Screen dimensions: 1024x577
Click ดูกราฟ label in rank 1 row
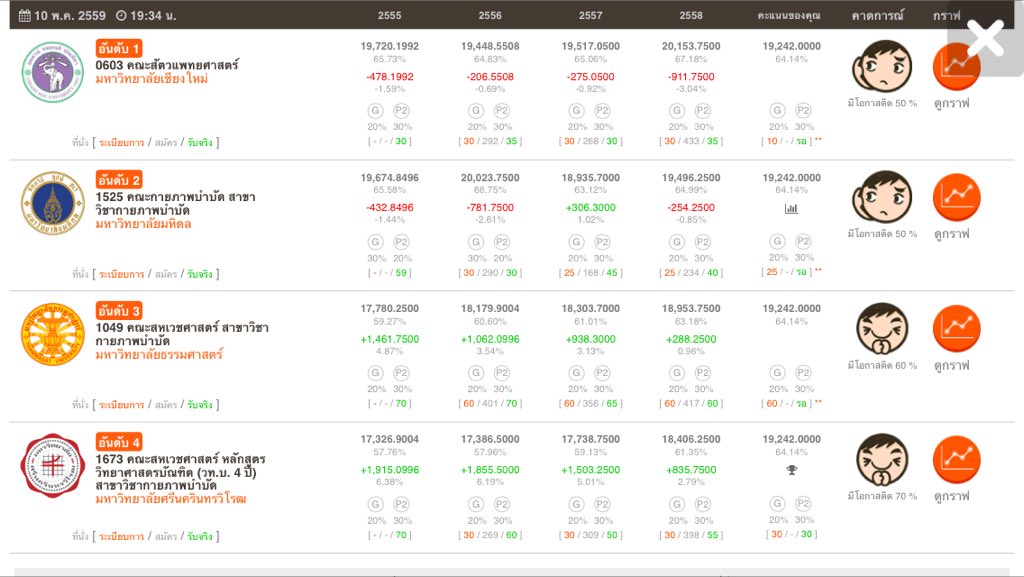pos(952,103)
